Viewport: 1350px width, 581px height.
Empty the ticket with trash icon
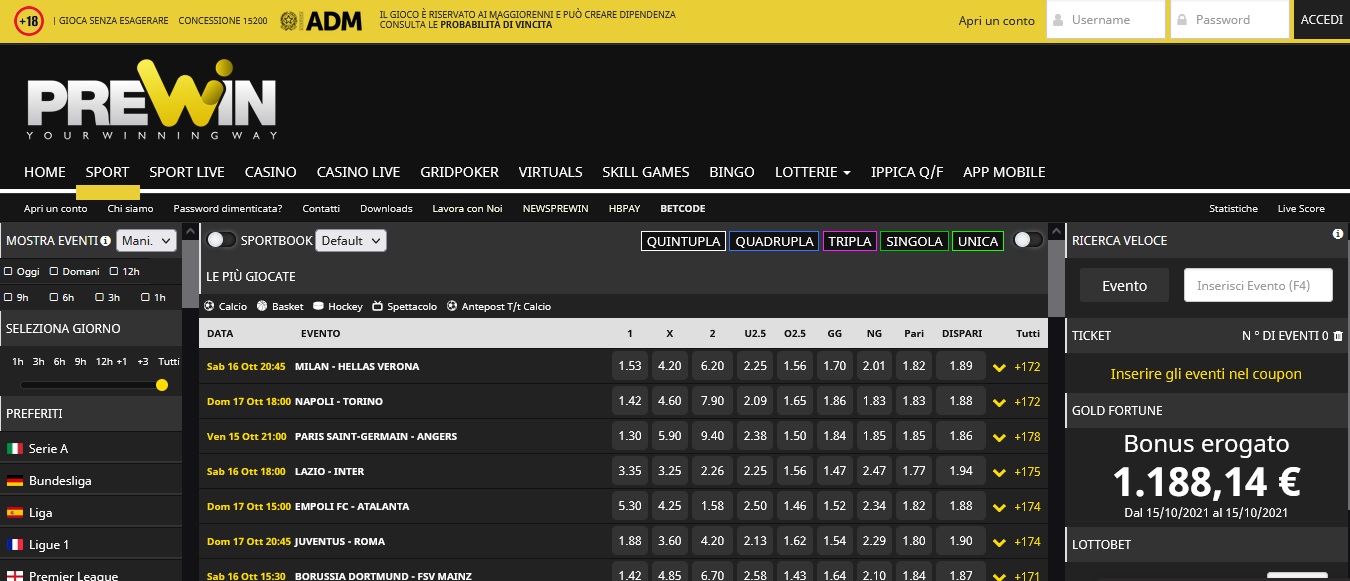(x=1338, y=336)
